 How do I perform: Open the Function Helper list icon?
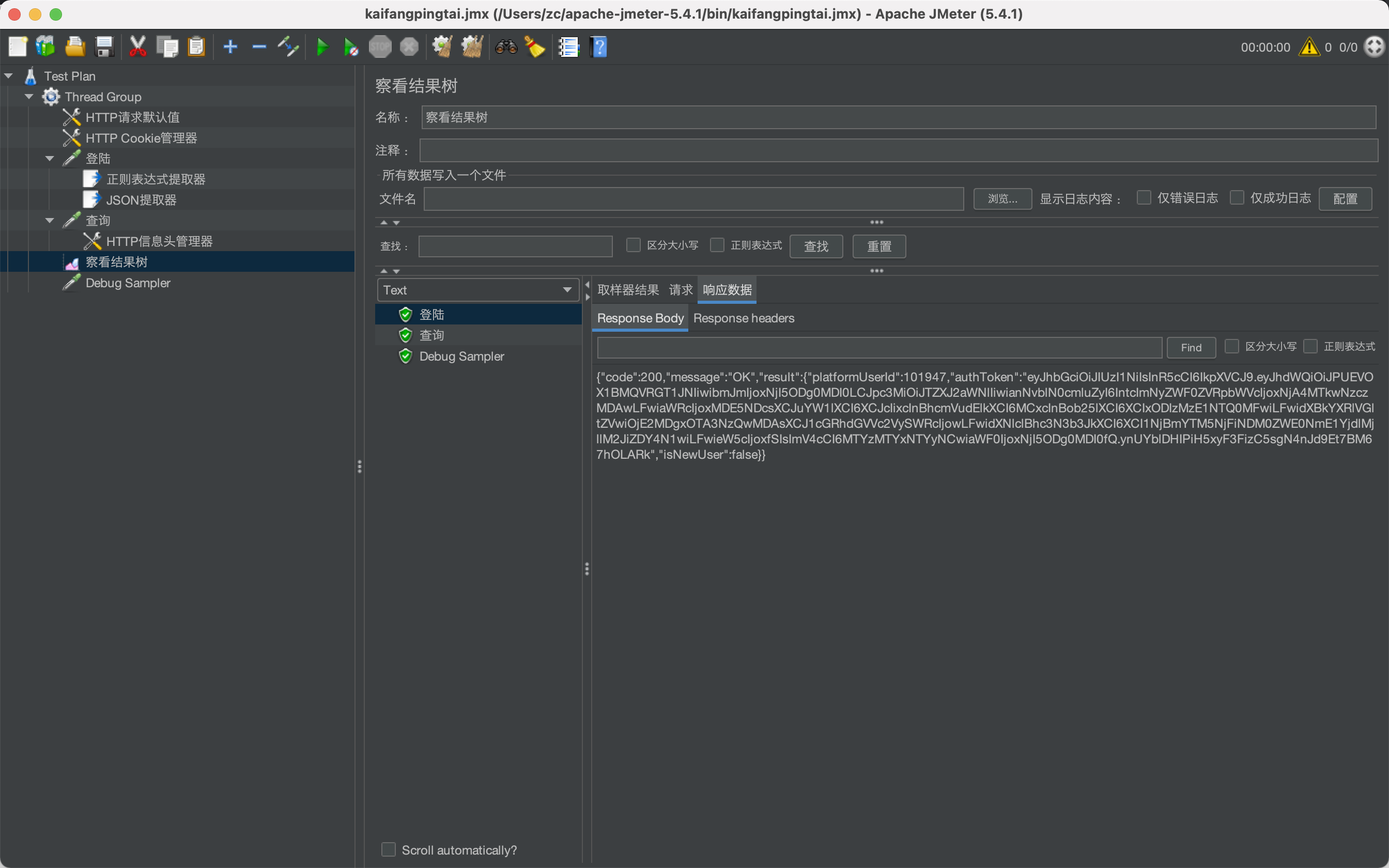(x=569, y=47)
